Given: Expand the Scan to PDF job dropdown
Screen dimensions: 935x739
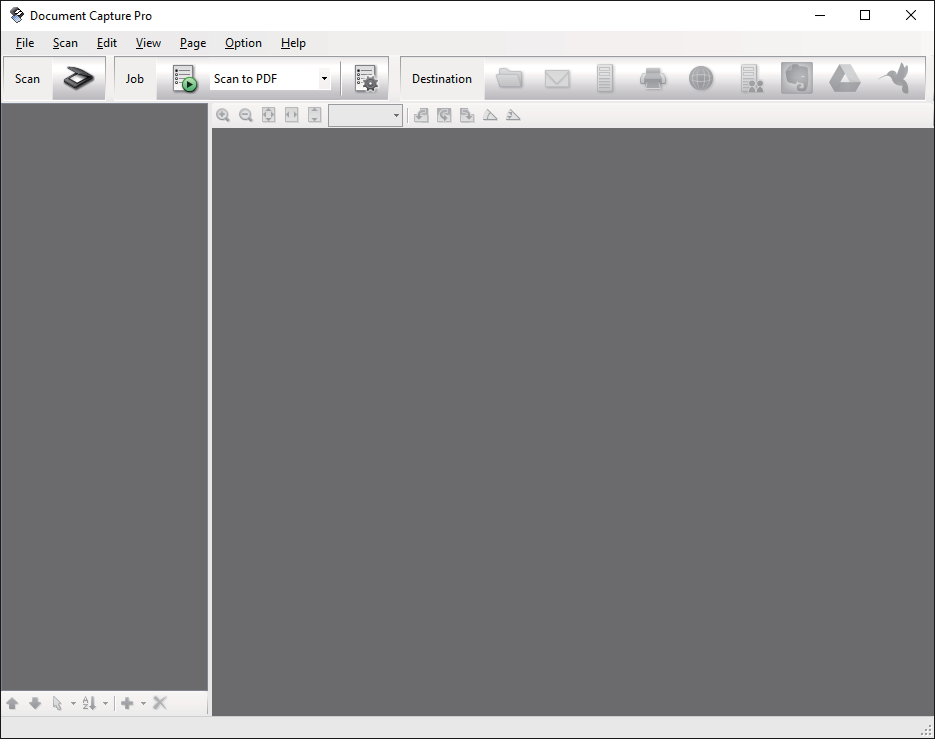Looking at the screenshot, I should pos(324,78).
